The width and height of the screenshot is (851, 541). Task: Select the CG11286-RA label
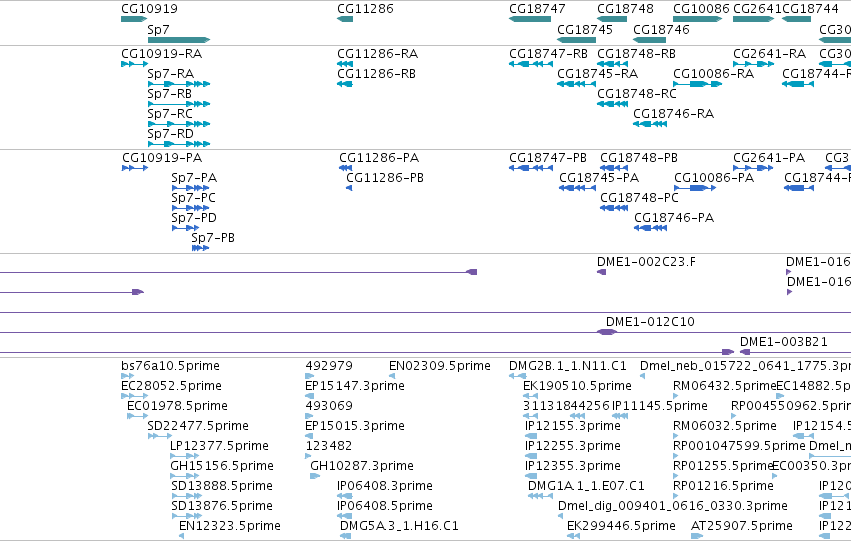pyautogui.click(x=377, y=54)
